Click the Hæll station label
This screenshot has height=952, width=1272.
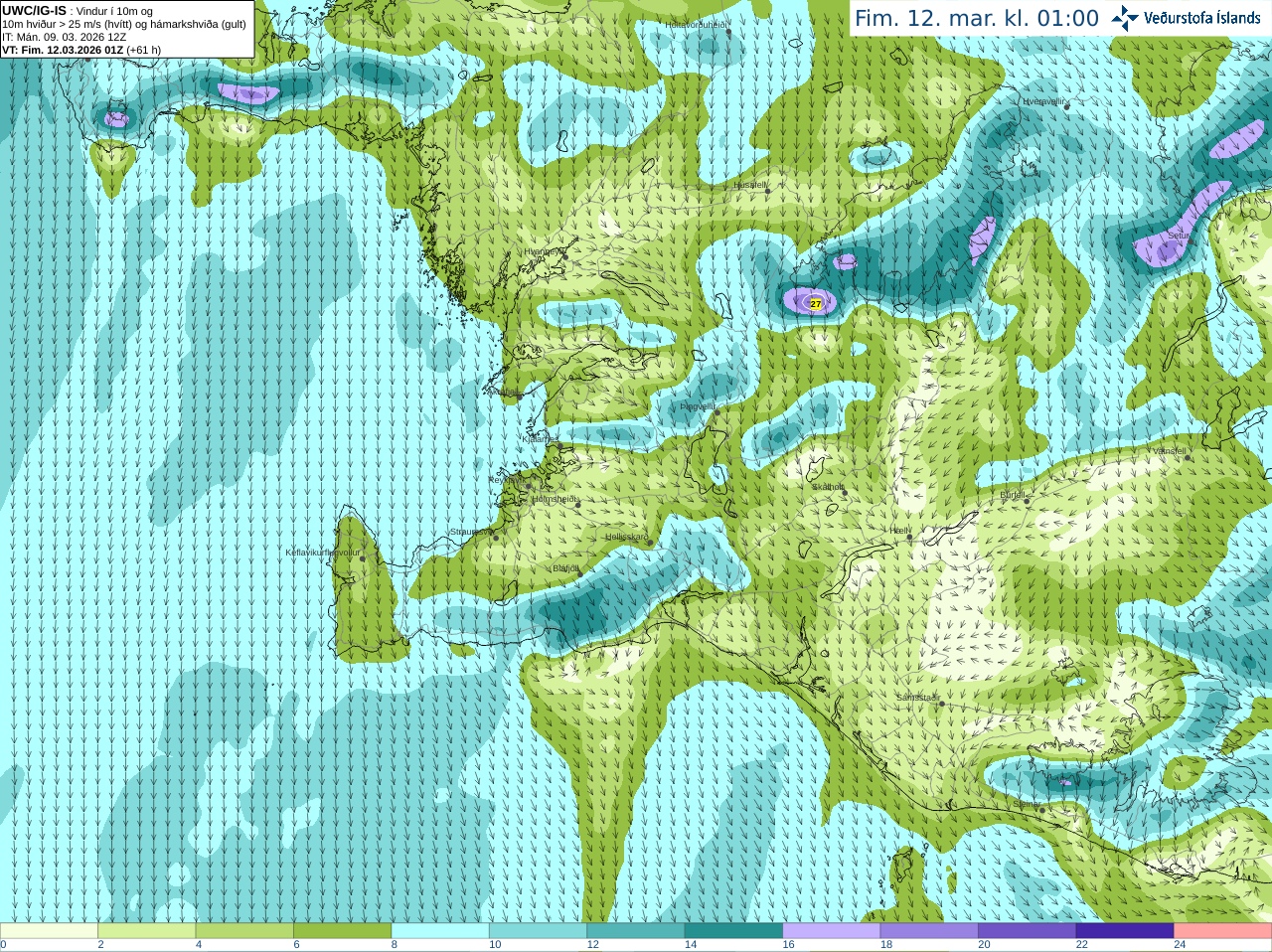click(x=898, y=531)
